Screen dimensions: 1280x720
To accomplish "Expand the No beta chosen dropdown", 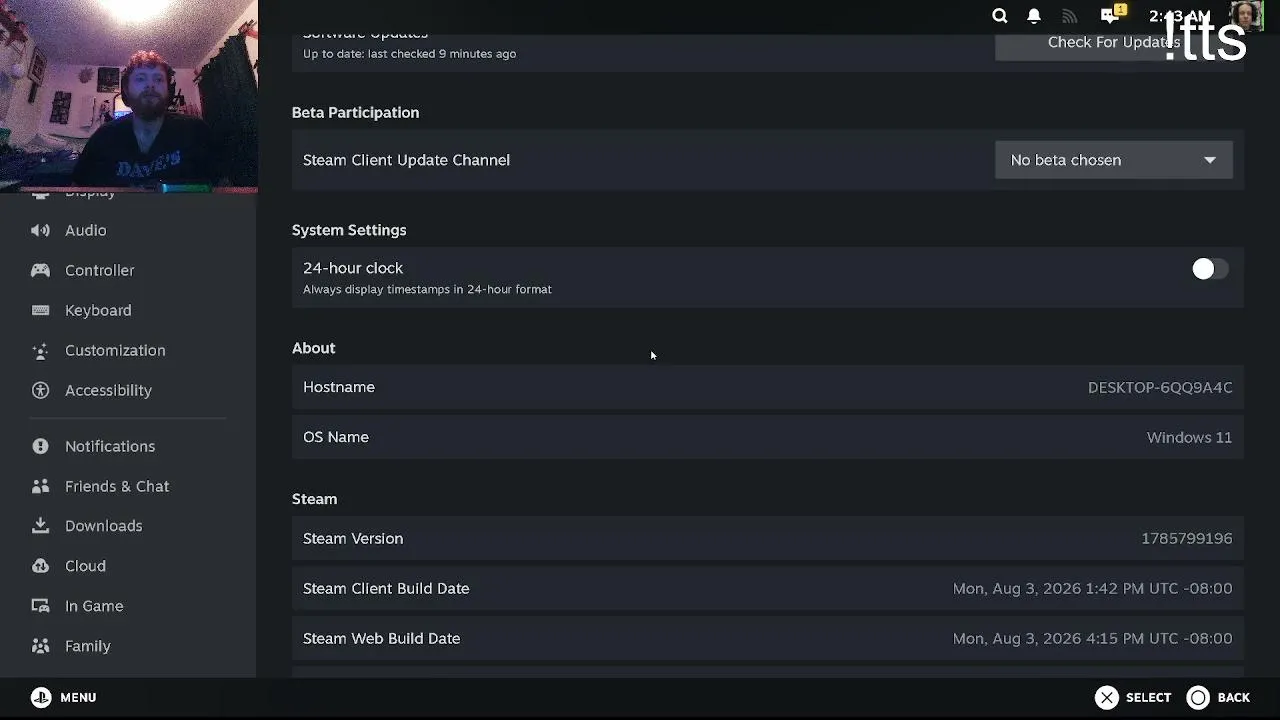I will pos(1114,160).
